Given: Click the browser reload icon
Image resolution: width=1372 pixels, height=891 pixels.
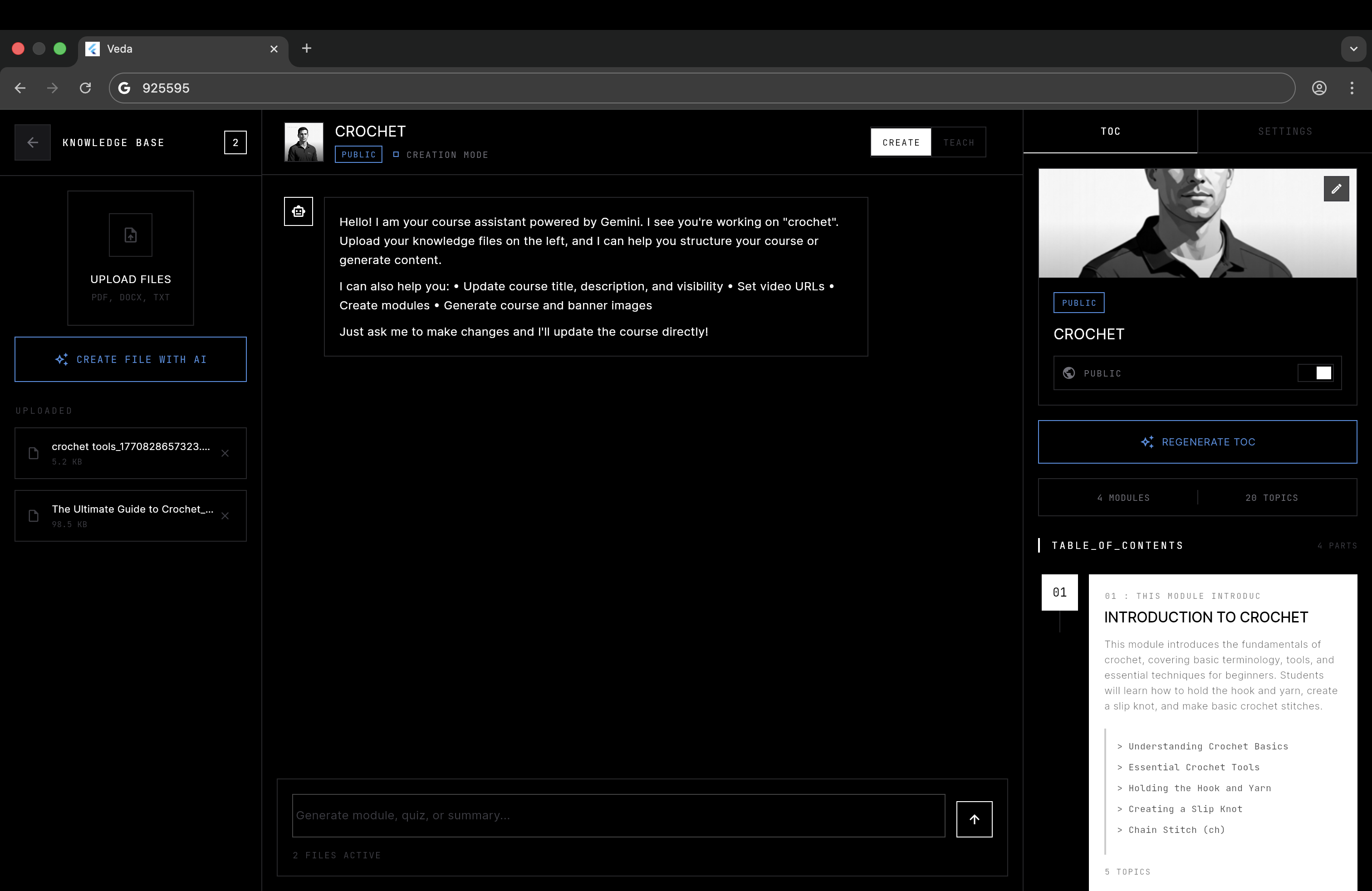Looking at the screenshot, I should coord(85,88).
